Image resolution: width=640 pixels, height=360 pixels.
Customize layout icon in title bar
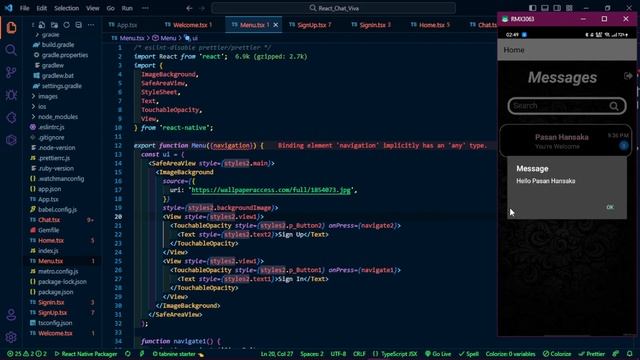point(569,8)
